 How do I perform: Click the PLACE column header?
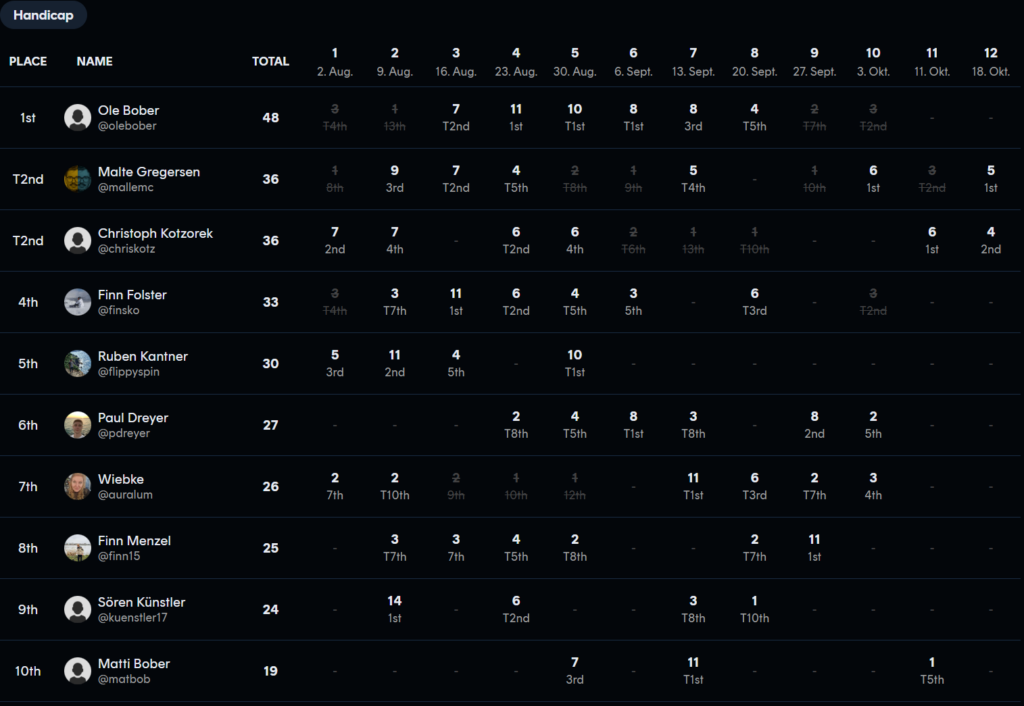tap(28, 61)
